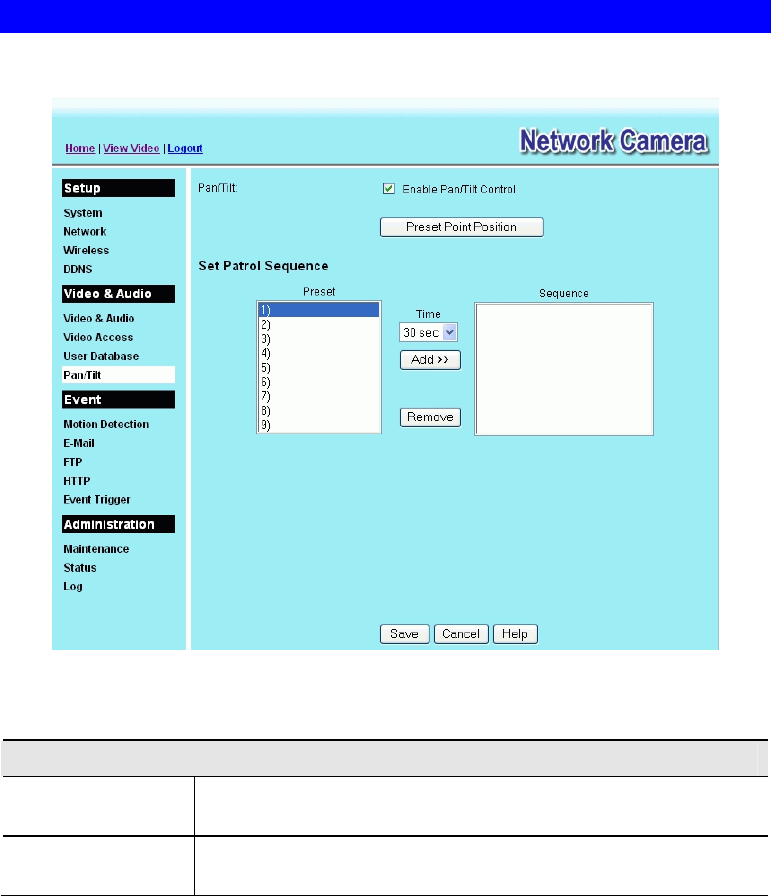The width and height of the screenshot is (771, 896).
Task: Open Motion Detection page
Action: click(106, 424)
